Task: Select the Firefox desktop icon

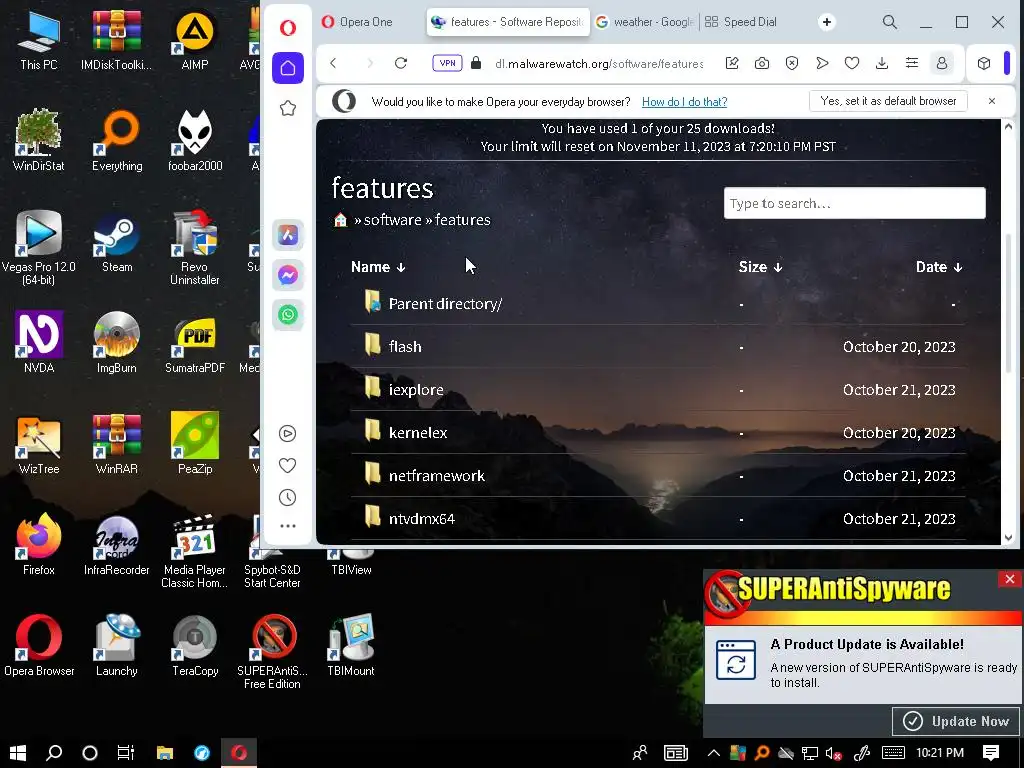Action: (x=39, y=545)
